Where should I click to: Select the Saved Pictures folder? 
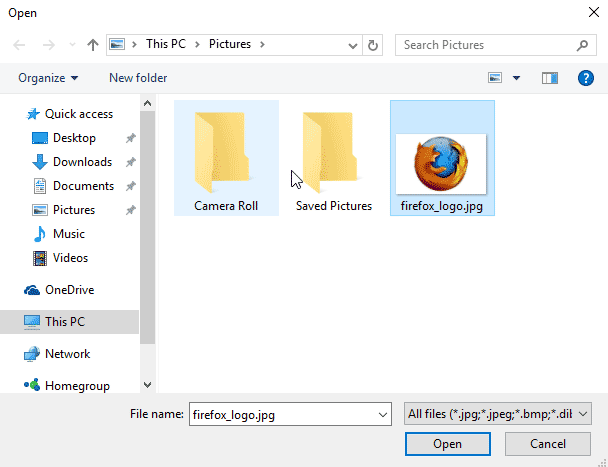334,158
